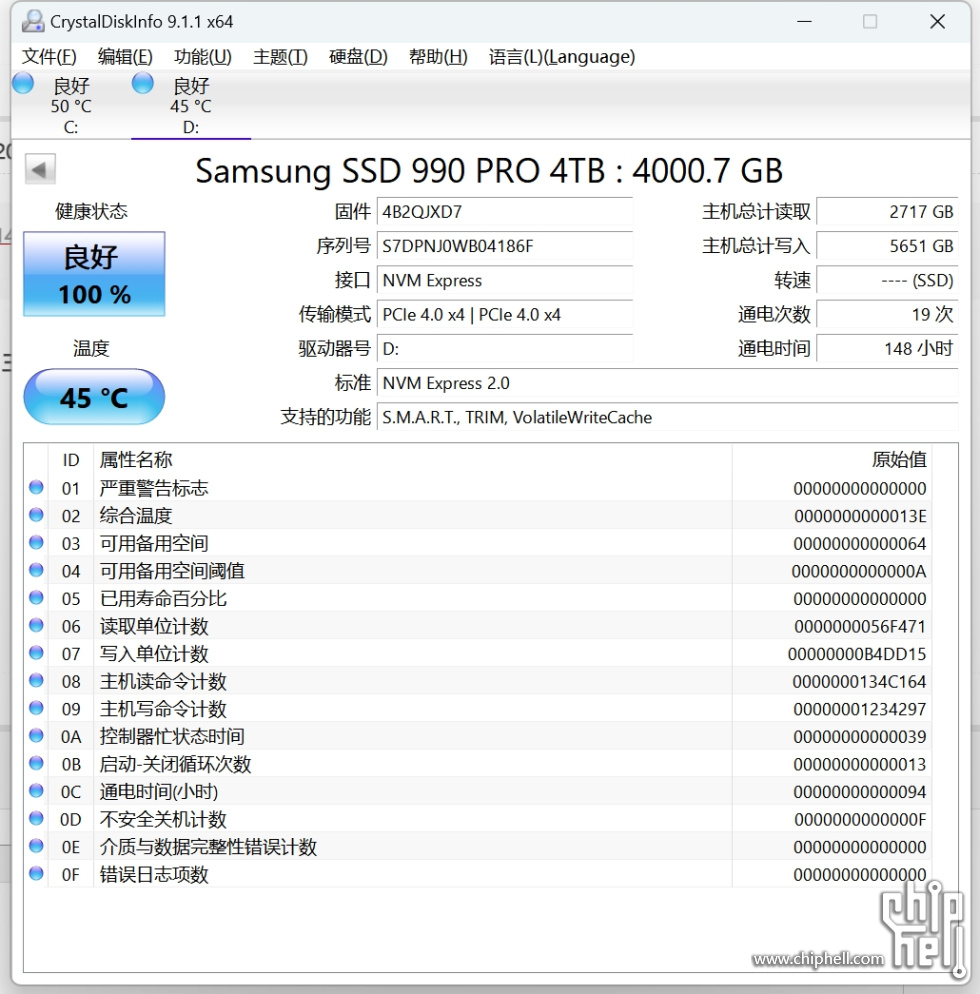Image resolution: width=980 pixels, height=994 pixels.
Task: Close the CrystalDiskInfo window
Action: pyautogui.click(x=938, y=22)
